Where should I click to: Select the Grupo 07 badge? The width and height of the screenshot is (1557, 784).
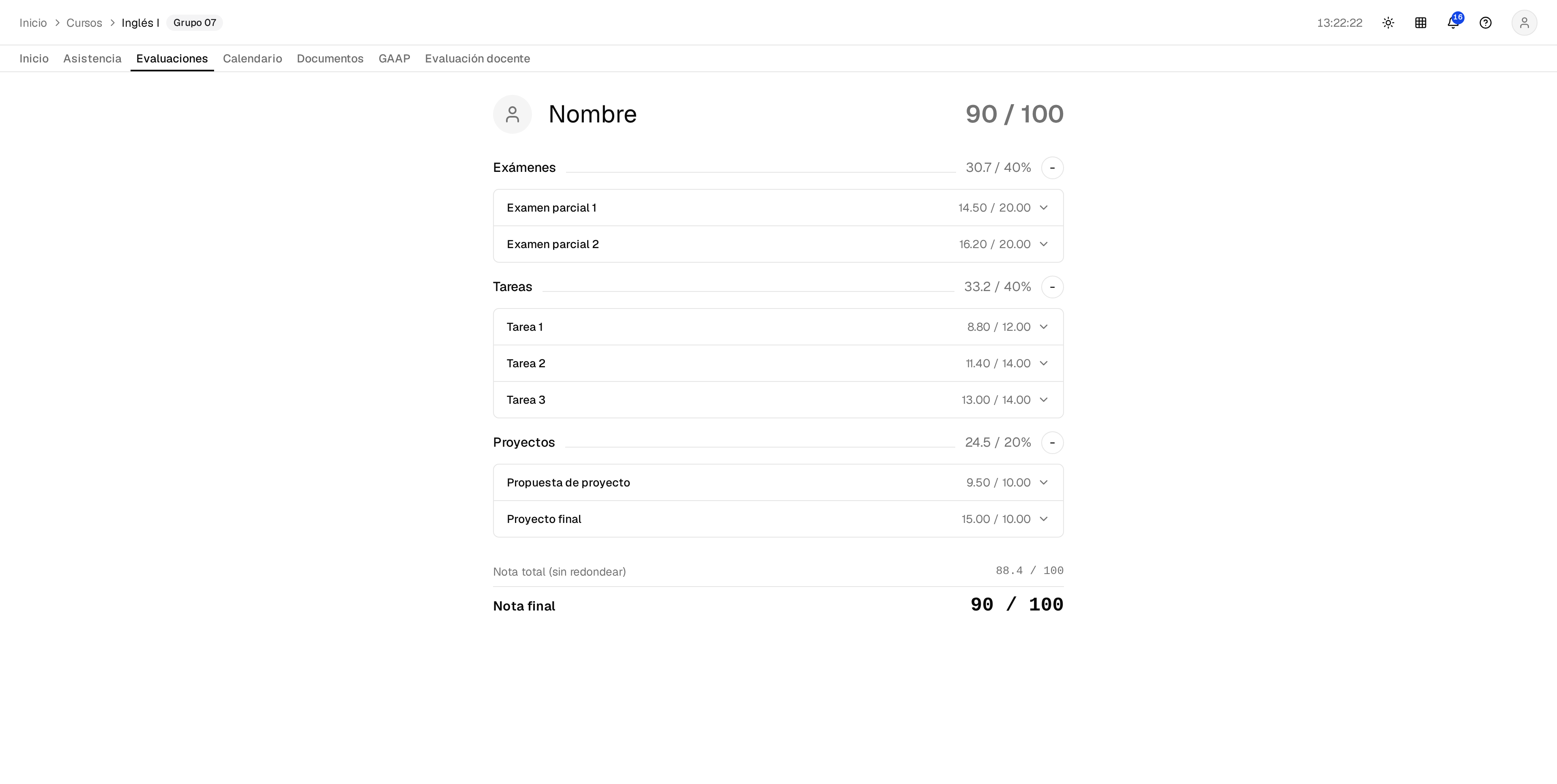[x=195, y=23]
